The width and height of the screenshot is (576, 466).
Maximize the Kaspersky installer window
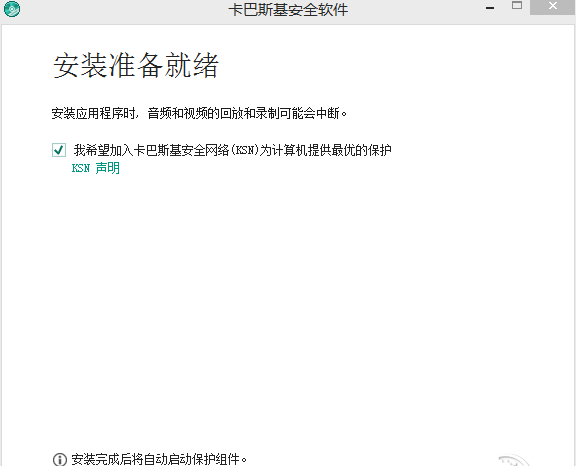pyautogui.click(x=517, y=6)
